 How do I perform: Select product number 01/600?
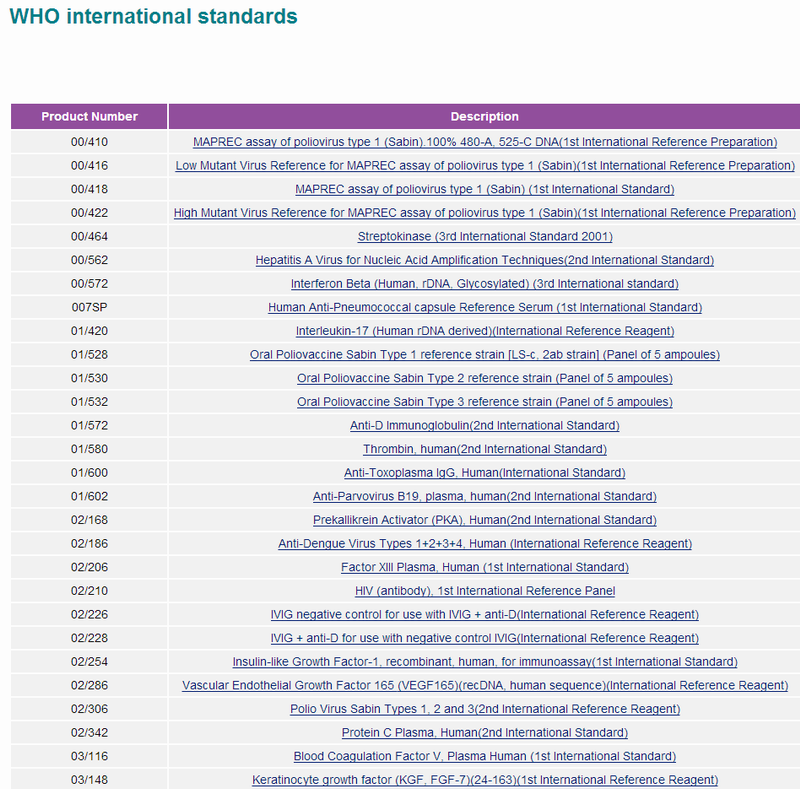coord(89,473)
